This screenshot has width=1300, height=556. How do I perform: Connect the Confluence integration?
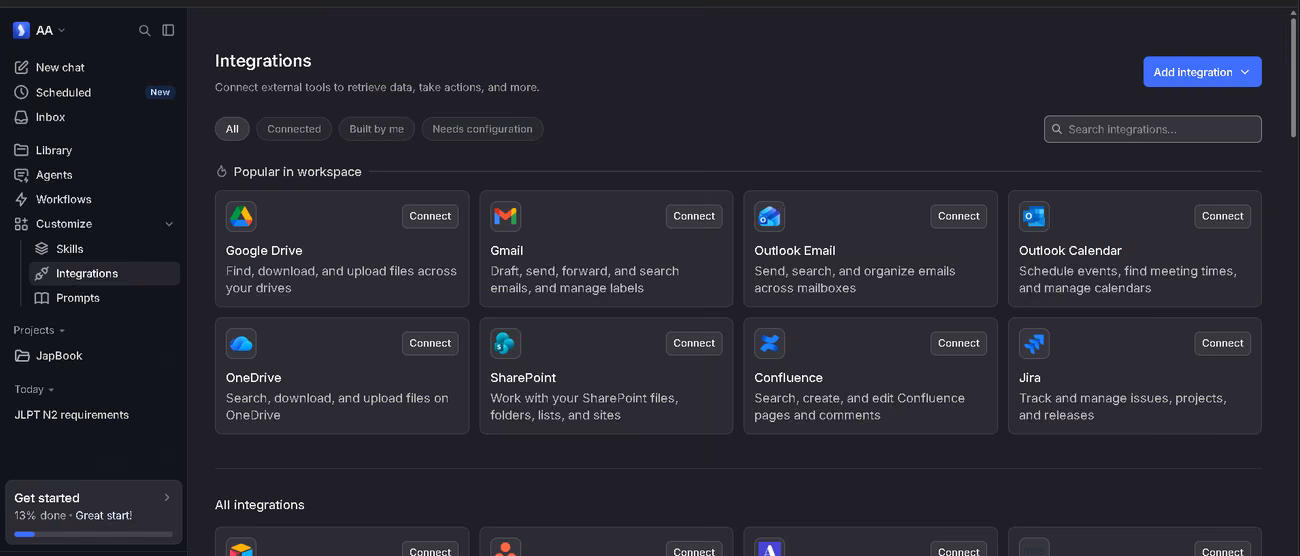pos(958,343)
